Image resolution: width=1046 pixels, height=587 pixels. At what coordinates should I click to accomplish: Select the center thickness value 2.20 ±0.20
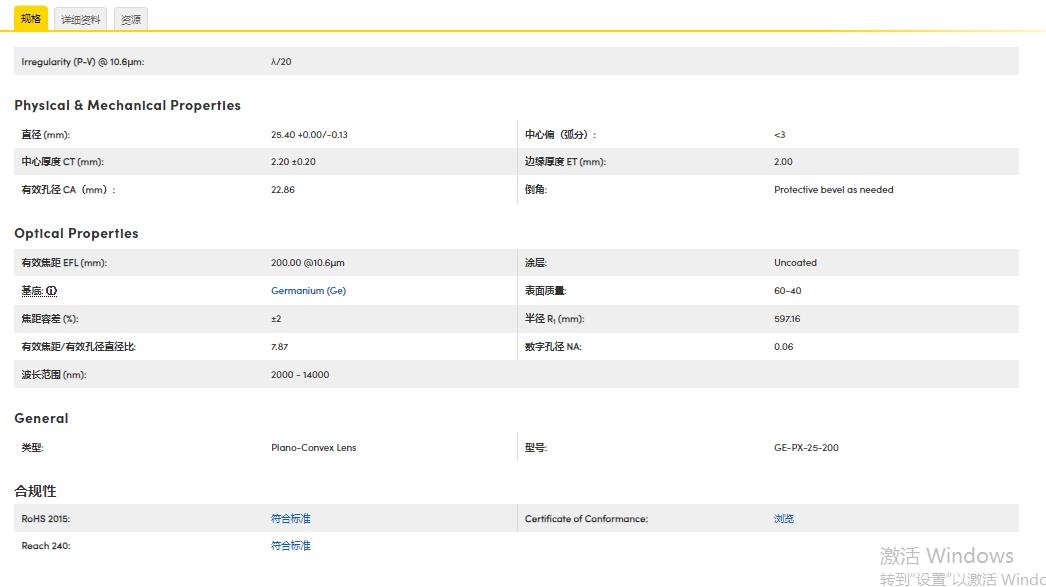[x=294, y=162]
